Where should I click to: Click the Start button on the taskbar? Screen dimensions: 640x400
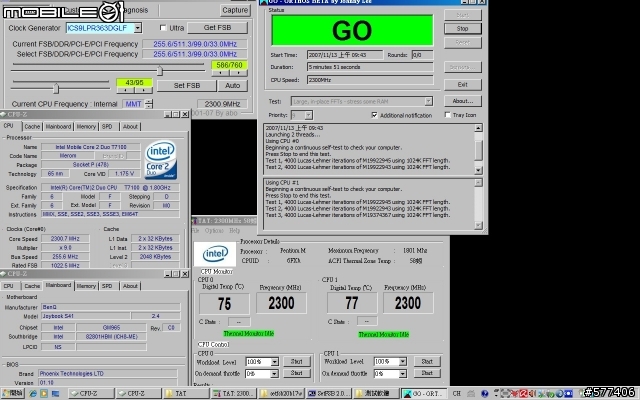12,393
